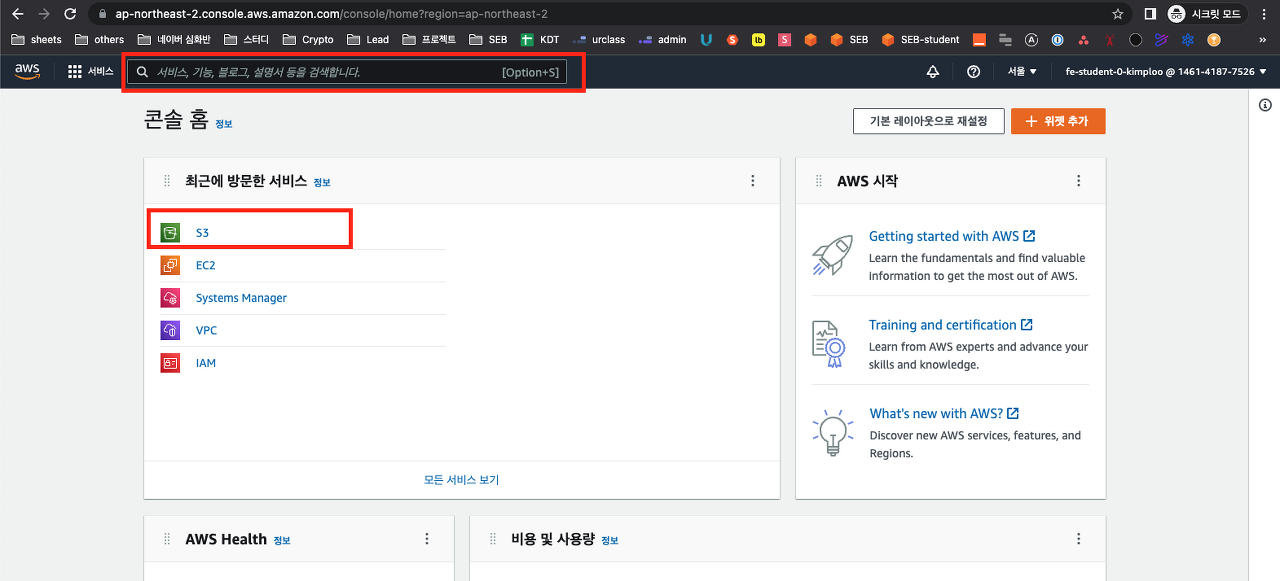Open the rocket icon for Getting started
This screenshot has height=581, width=1280.
[x=832, y=256]
